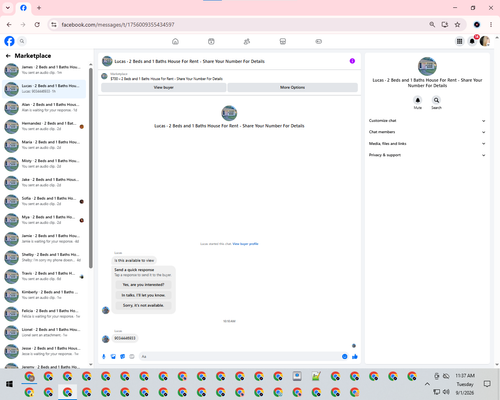The width and height of the screenshot is (500, 400).
Task: Expand Privacy & support section
Action: [427, 155]
